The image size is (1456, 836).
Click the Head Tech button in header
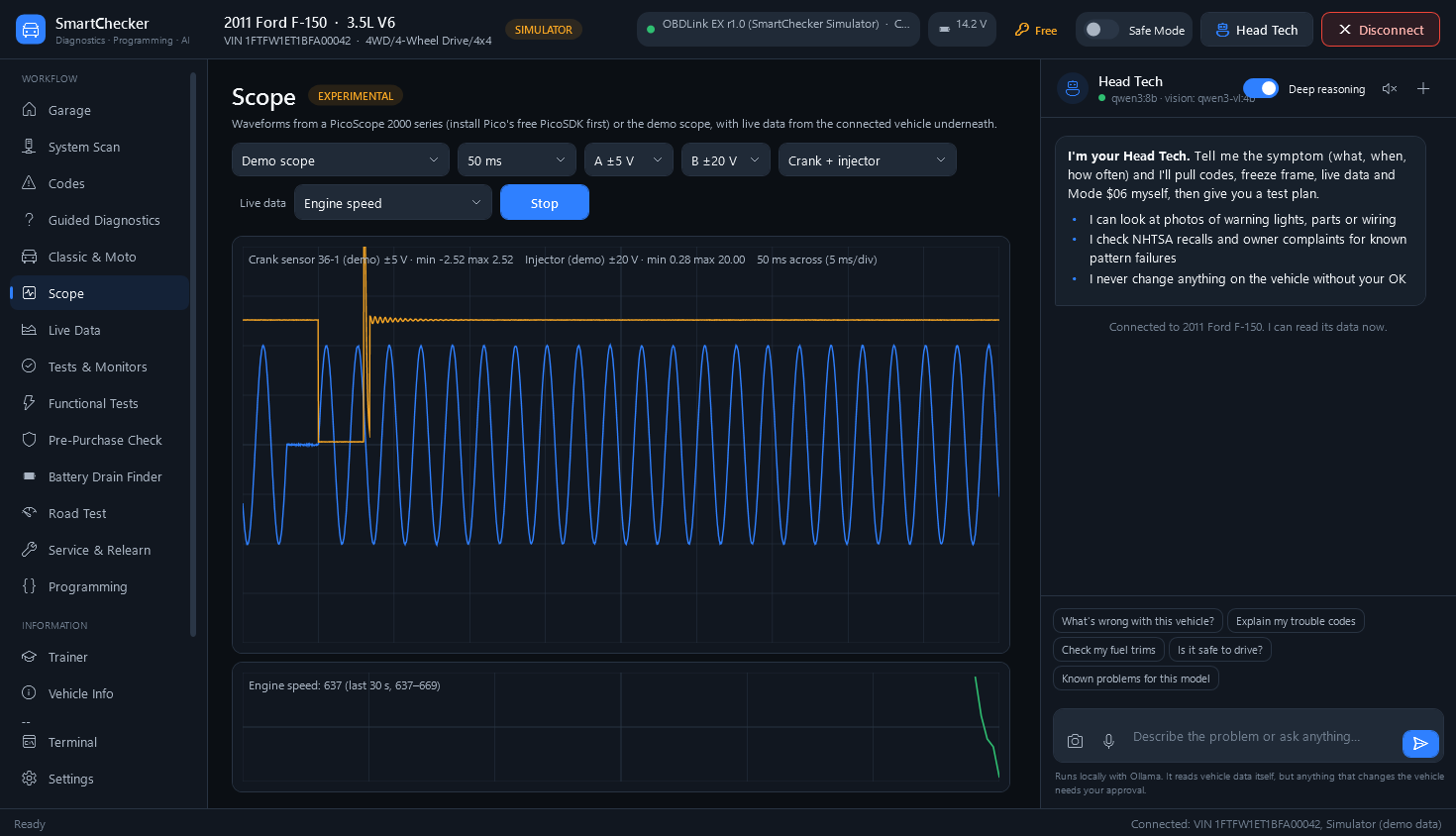pyautogui.click(x=1257, y=30)
